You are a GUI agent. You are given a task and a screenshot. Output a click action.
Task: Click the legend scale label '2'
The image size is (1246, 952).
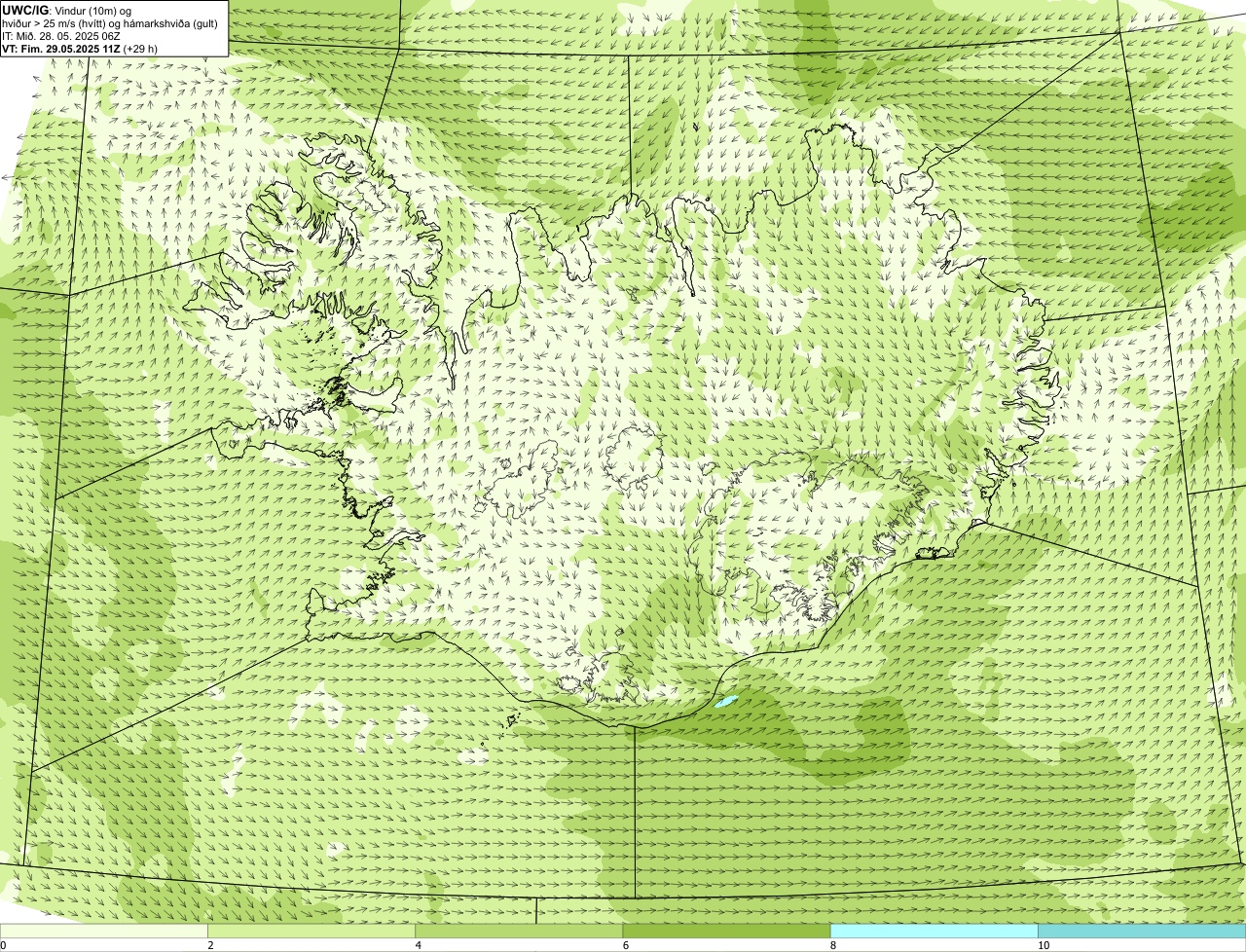(x=210, y=945)
